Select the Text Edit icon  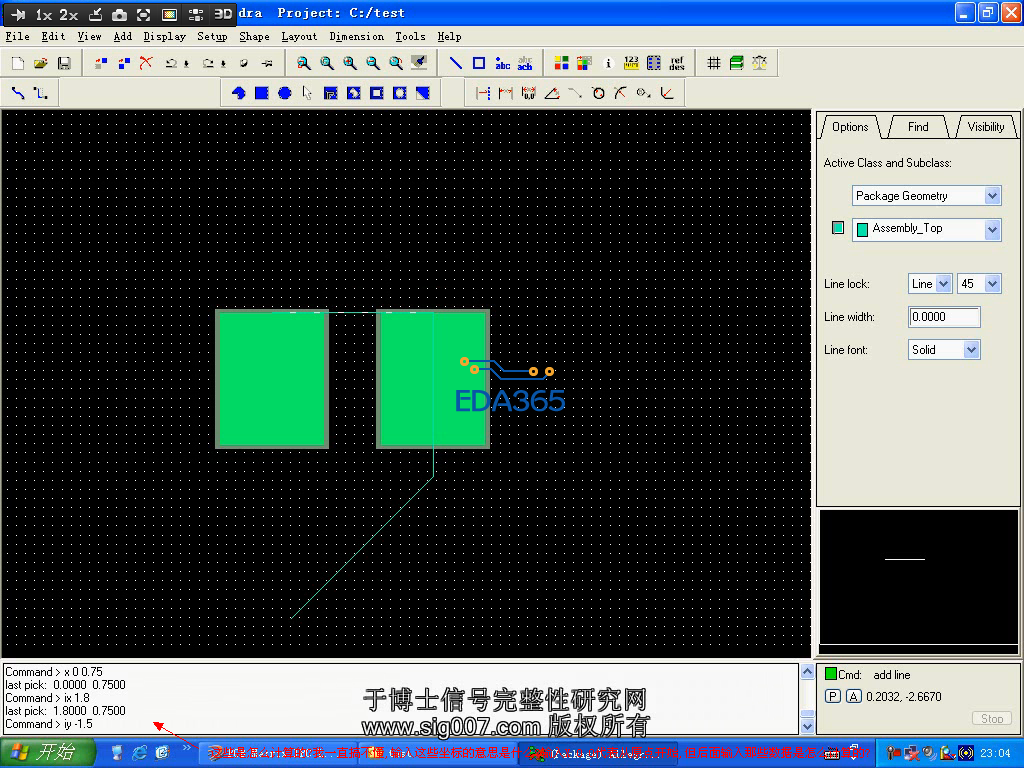coord(525,63)
